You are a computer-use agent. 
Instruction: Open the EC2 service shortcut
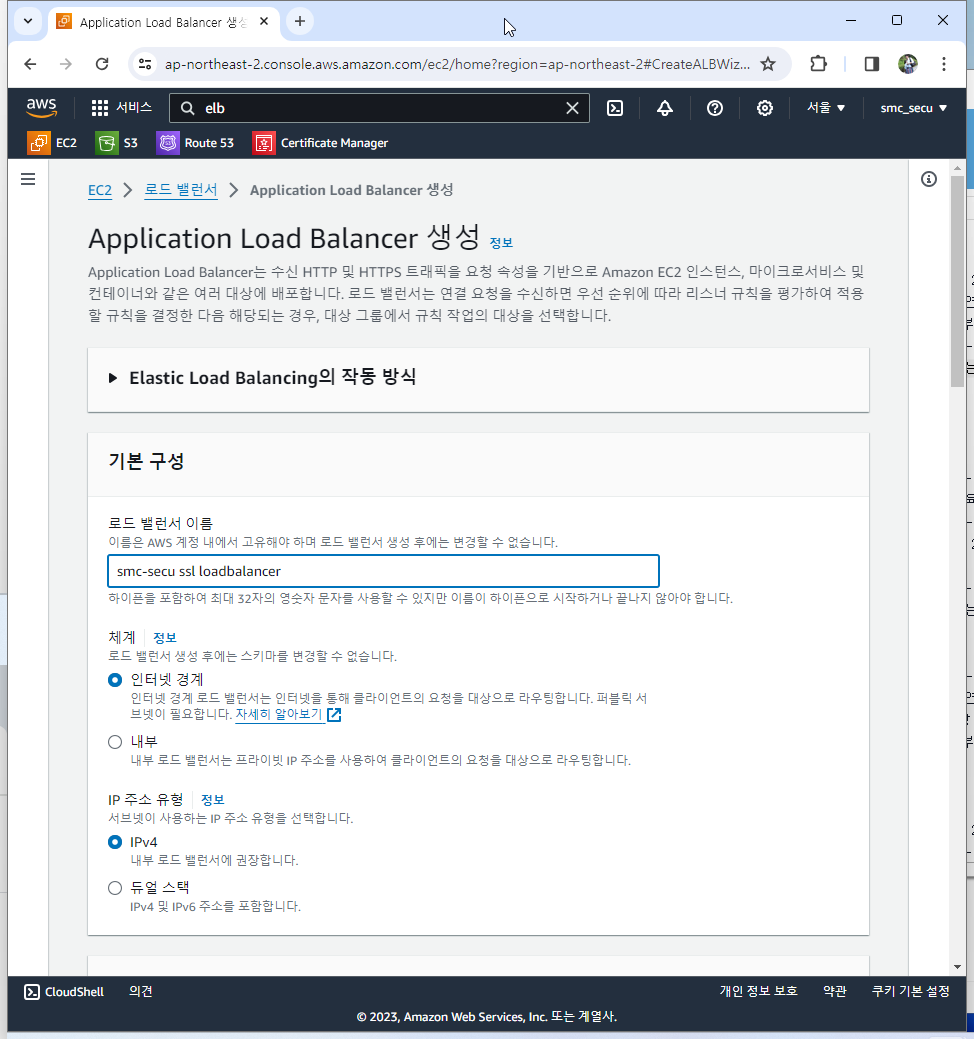pos(52,142)
